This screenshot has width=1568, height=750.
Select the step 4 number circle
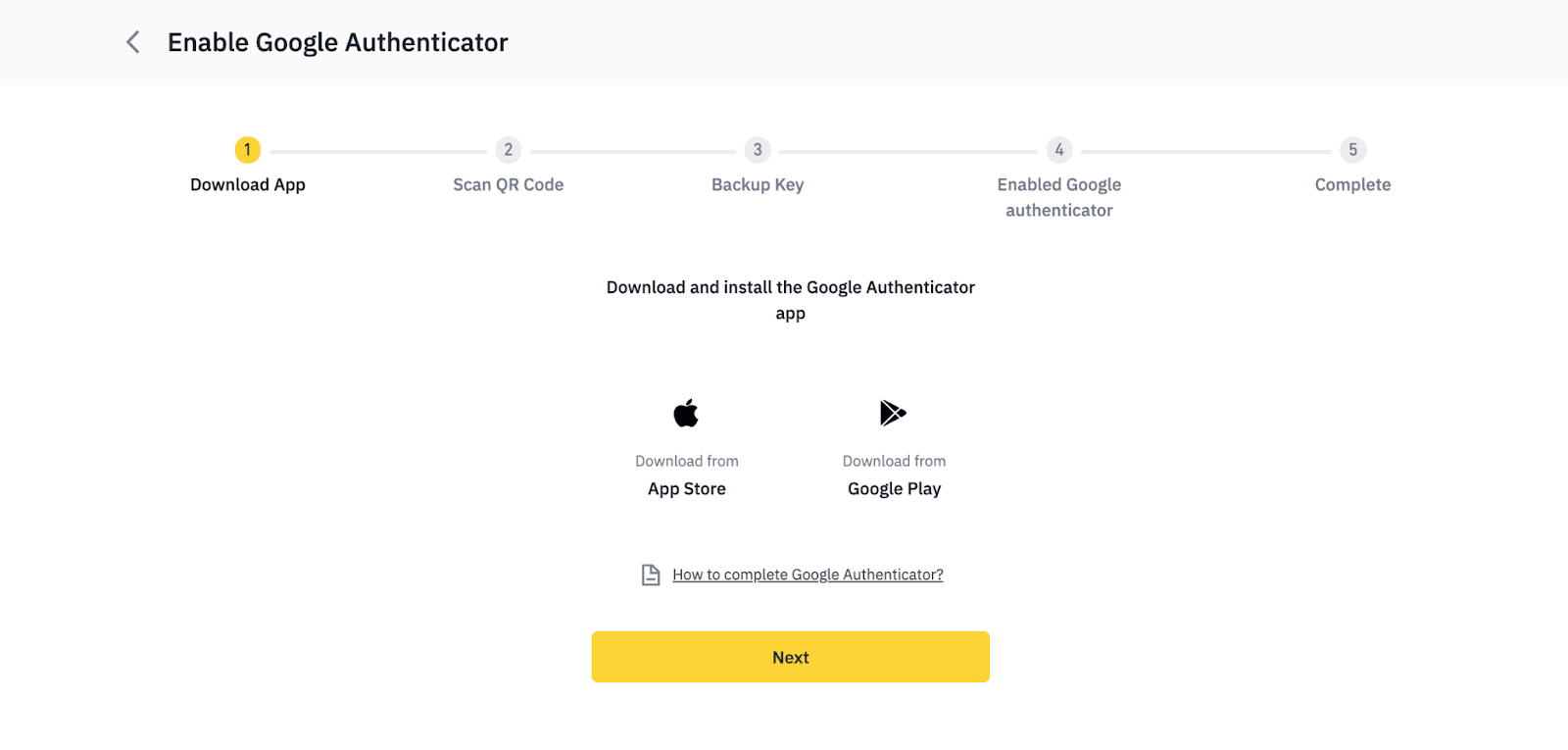point(1059,150)
